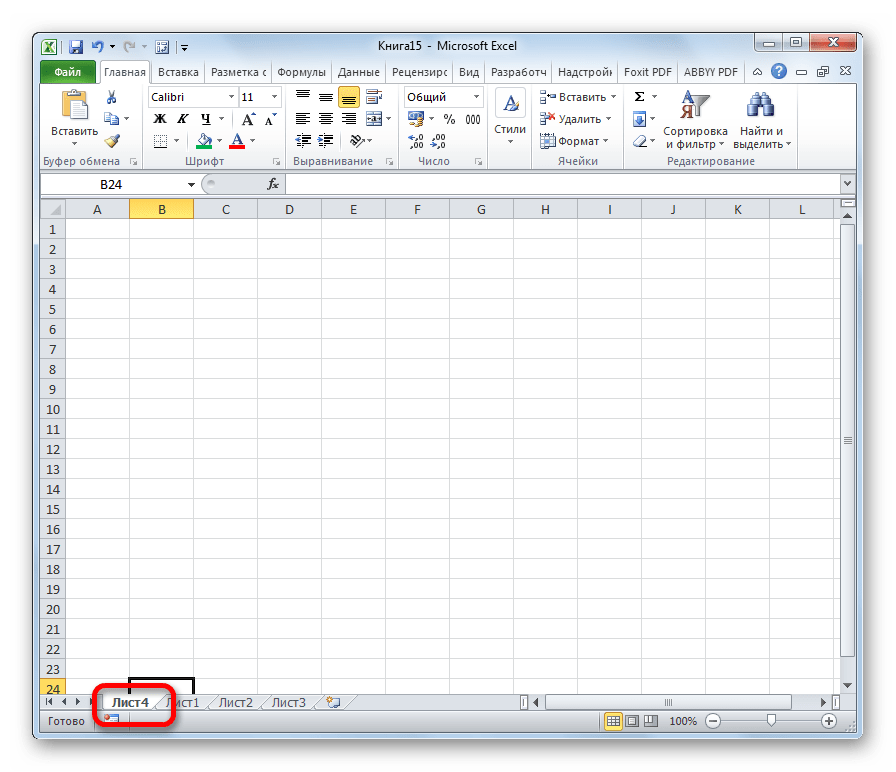The width and height of the screenshot is (896, 772).
Task: Open Найти и выделить dropdown
Action: coord(762,120)
